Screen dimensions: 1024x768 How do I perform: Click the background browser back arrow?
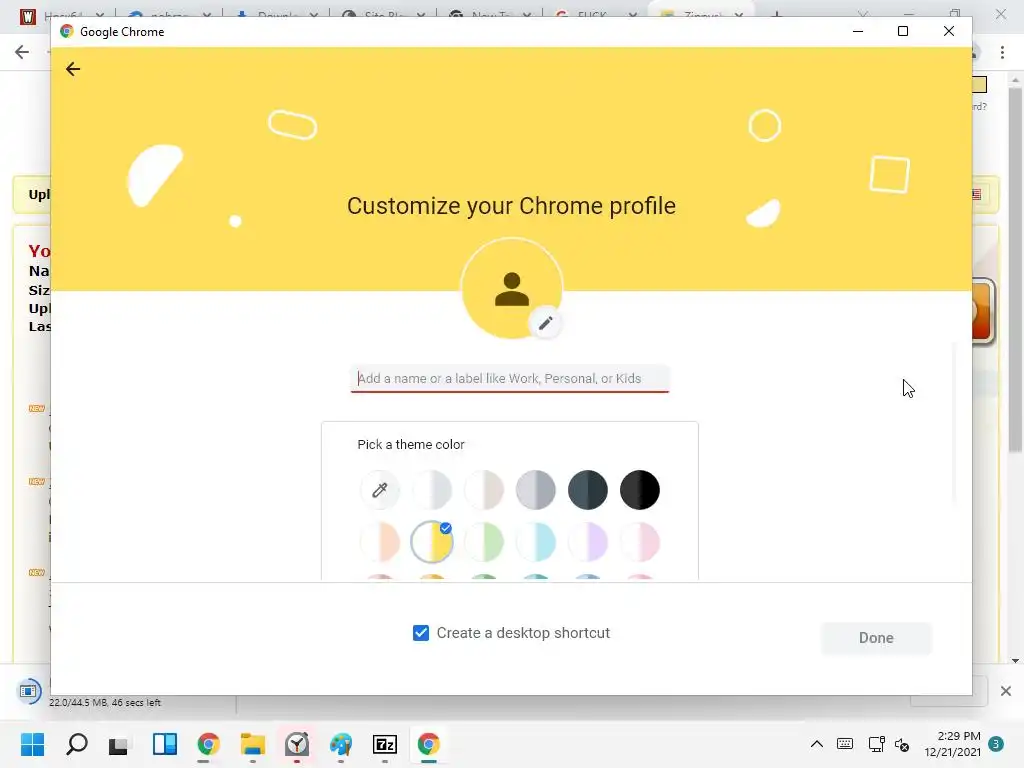pyautogui.click(x=22, y=52)
